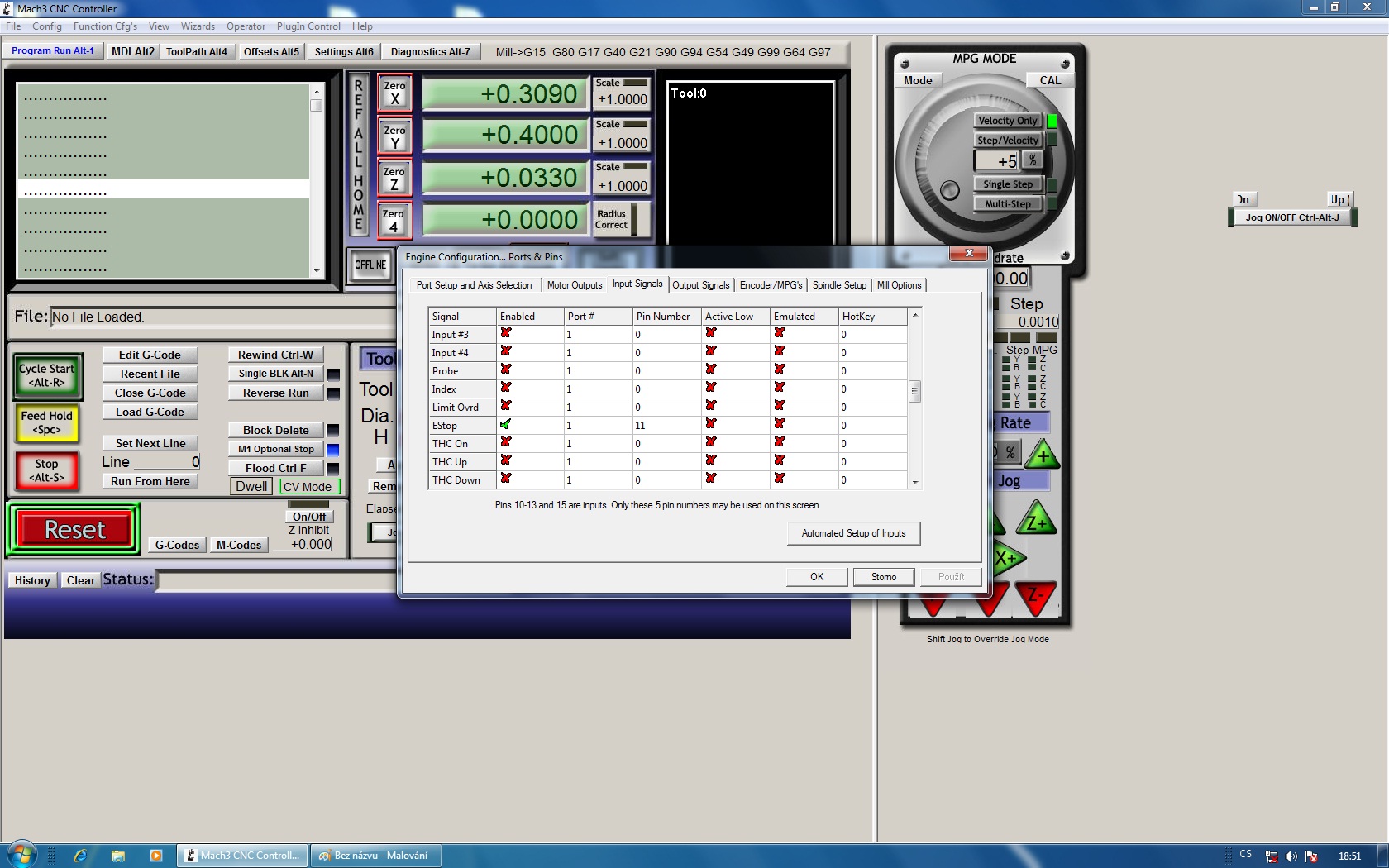Viewport: 1389px width, 868px height.
Task: Click Automated Setup of Inputs button
Action: coord(853,533)
